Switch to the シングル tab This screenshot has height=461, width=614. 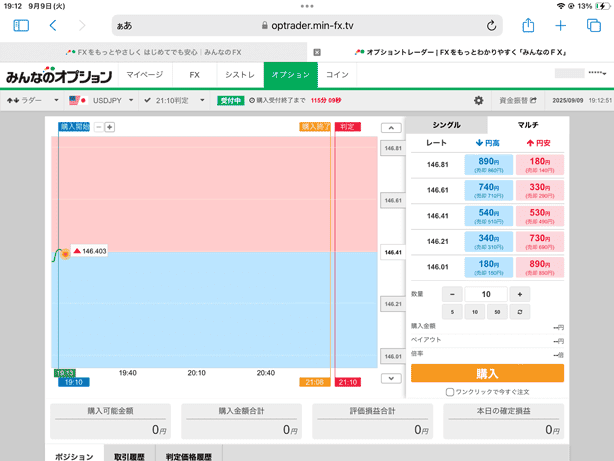tap(446, 125)
